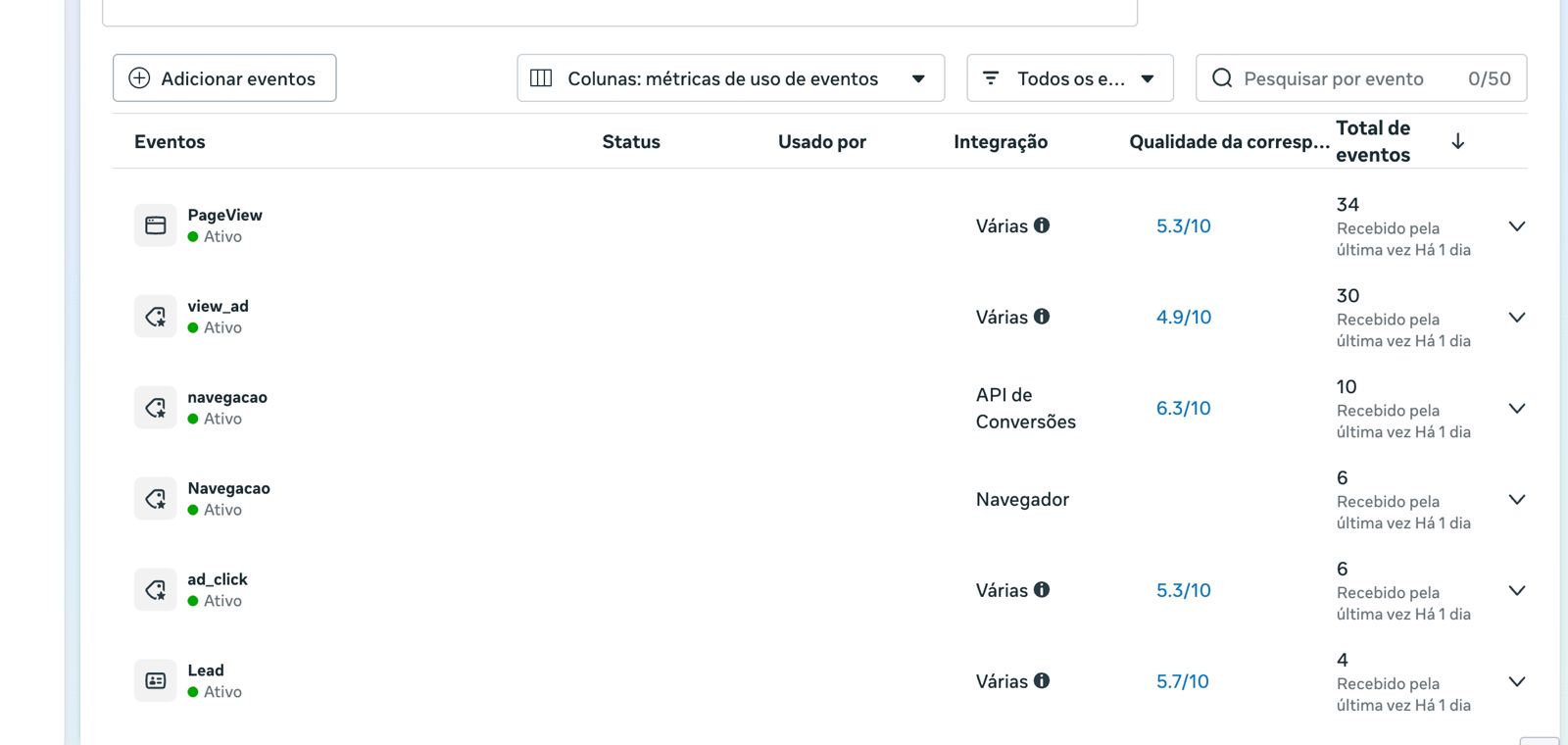The height and width of the screenshot is (745, 1568).
Task: Open the Colunas métricas de uso dropdown
Action: tap(731, 78)
